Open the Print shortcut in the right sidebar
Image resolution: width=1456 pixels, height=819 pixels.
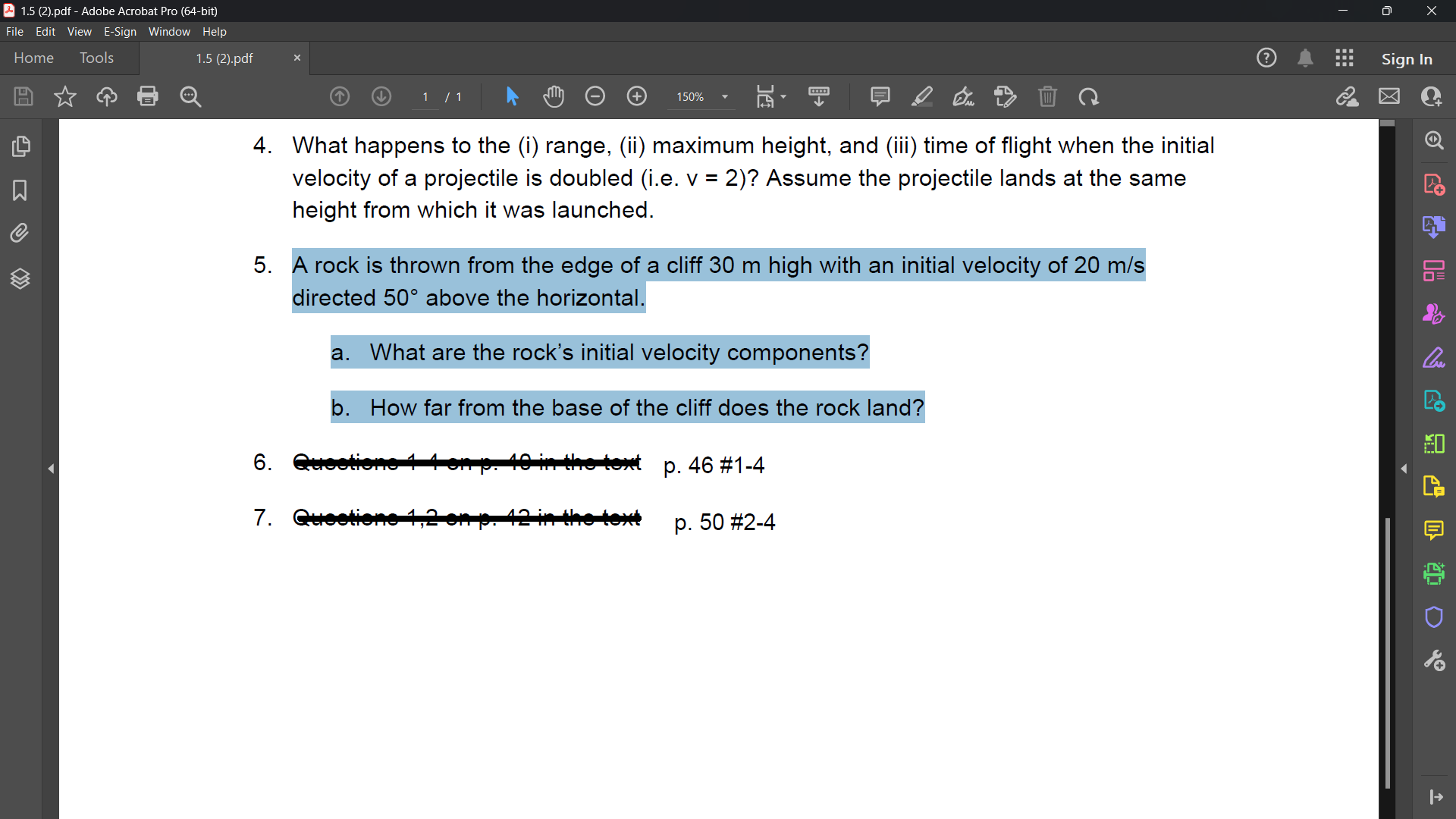[1434, 573]
